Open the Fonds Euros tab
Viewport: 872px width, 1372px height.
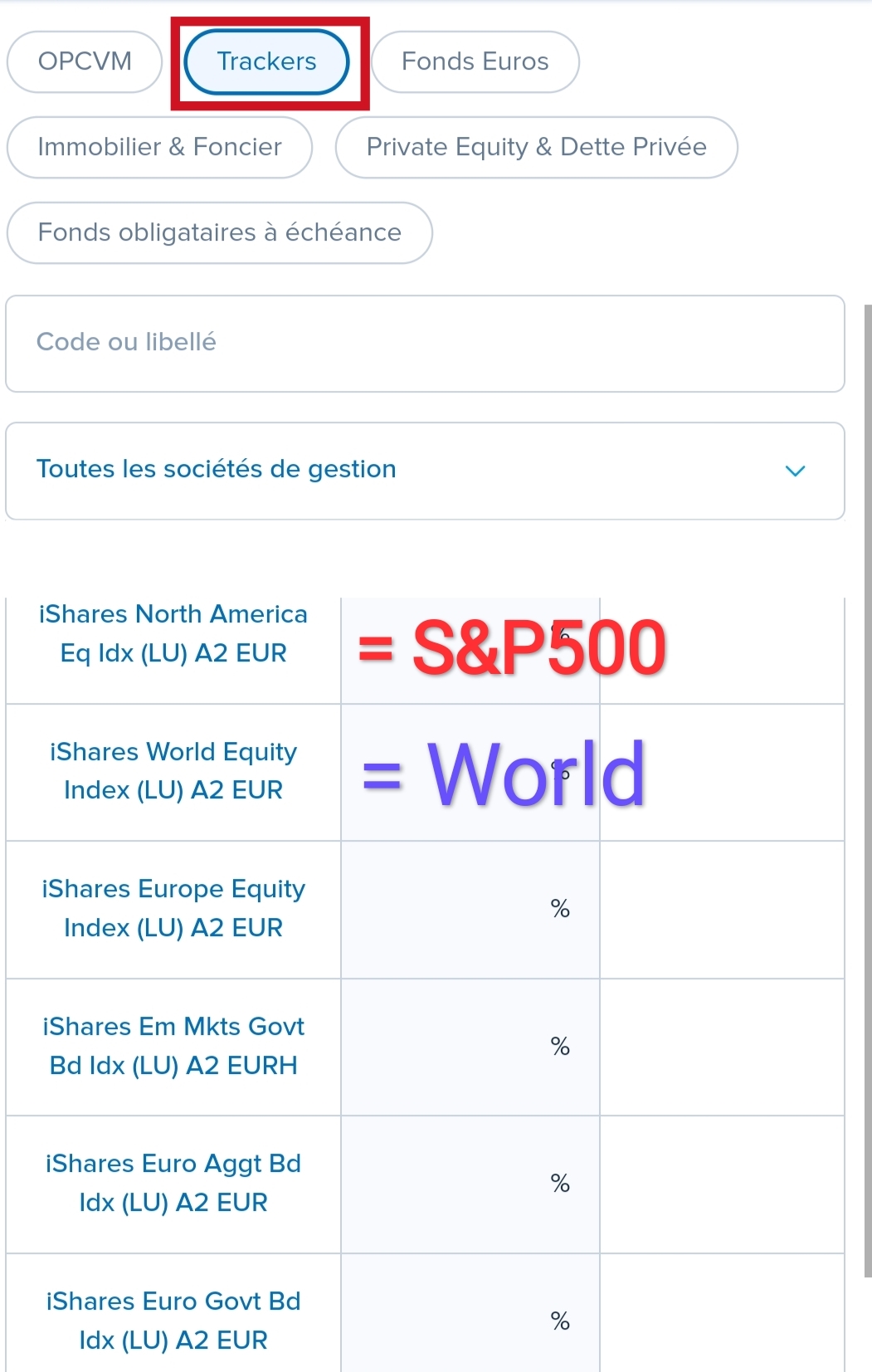(475, 62)
